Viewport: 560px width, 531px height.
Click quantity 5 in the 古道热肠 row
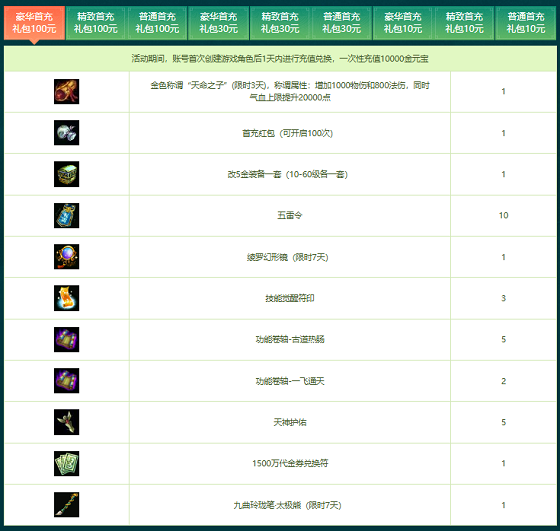click(x=504, y=339)
